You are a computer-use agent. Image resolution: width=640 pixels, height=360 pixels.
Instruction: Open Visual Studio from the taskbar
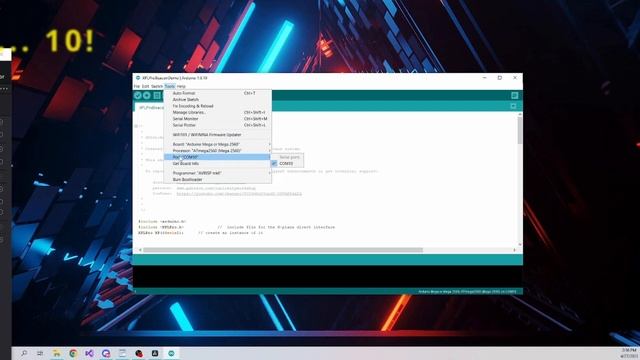tap(89, 353)
